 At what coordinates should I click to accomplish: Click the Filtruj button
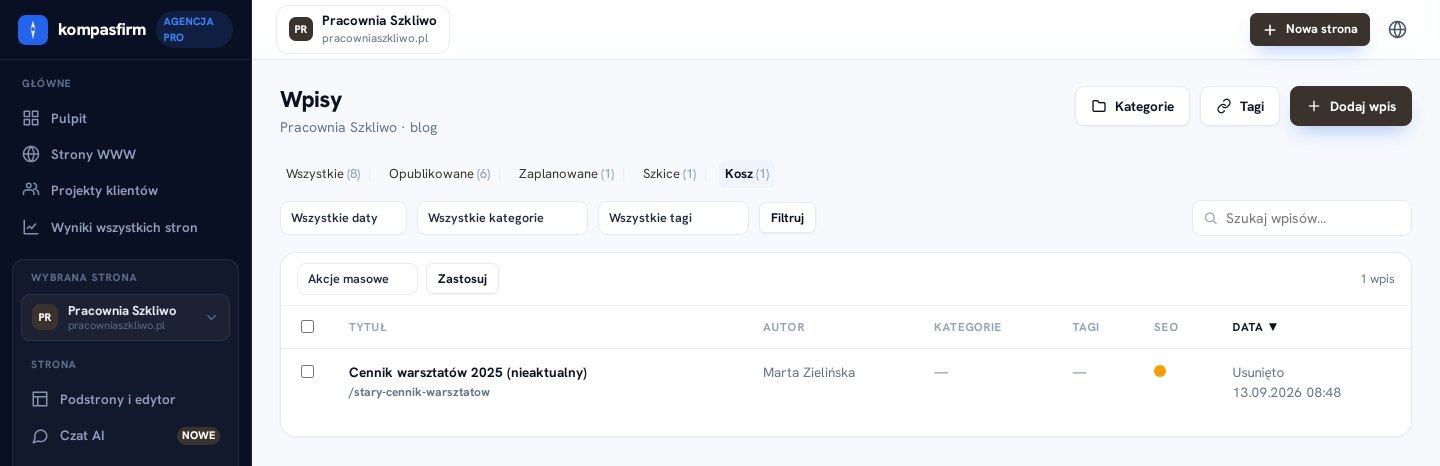[787, 218]
